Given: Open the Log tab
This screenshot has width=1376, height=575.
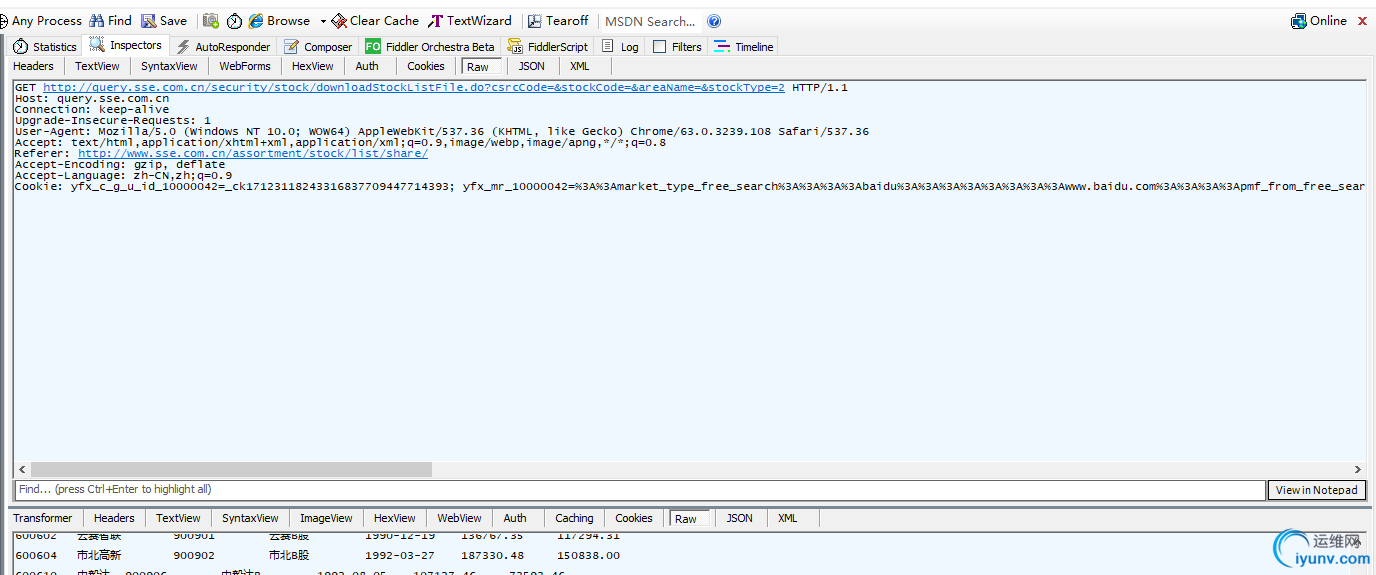Looking at the screenshot, I should [620, 46].
